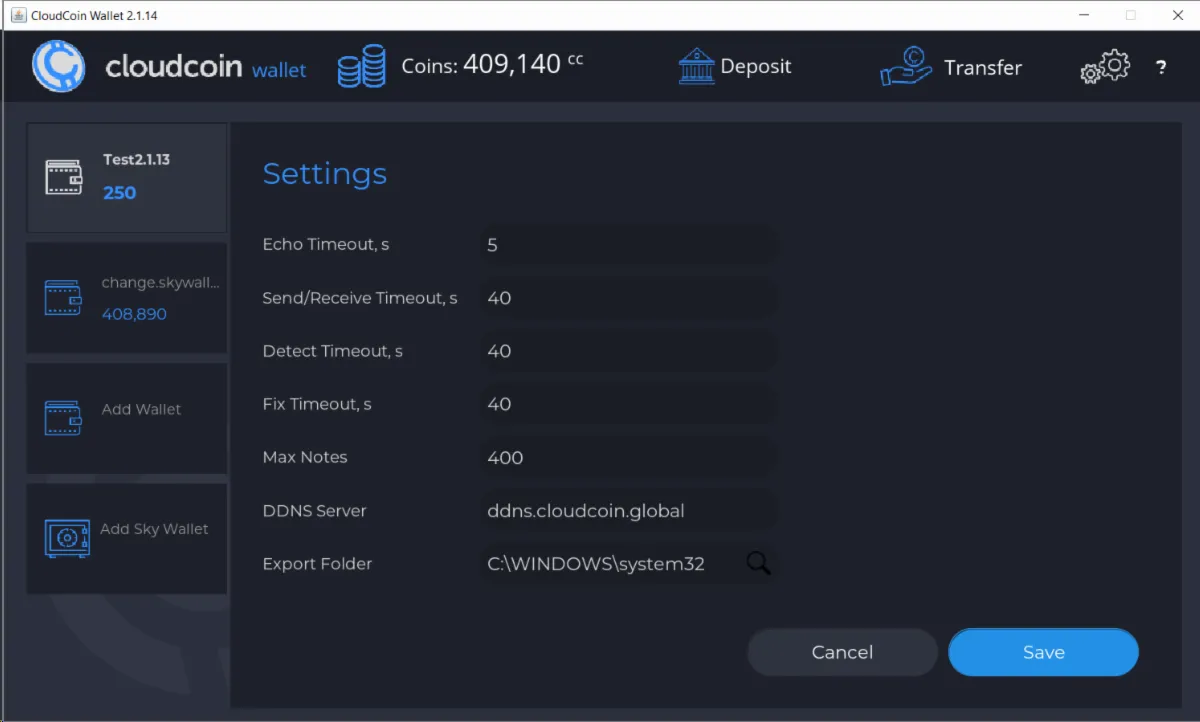Click the Transfer hand-coin icon
The image size is (1200, 722).
click(x=906, y=67)
